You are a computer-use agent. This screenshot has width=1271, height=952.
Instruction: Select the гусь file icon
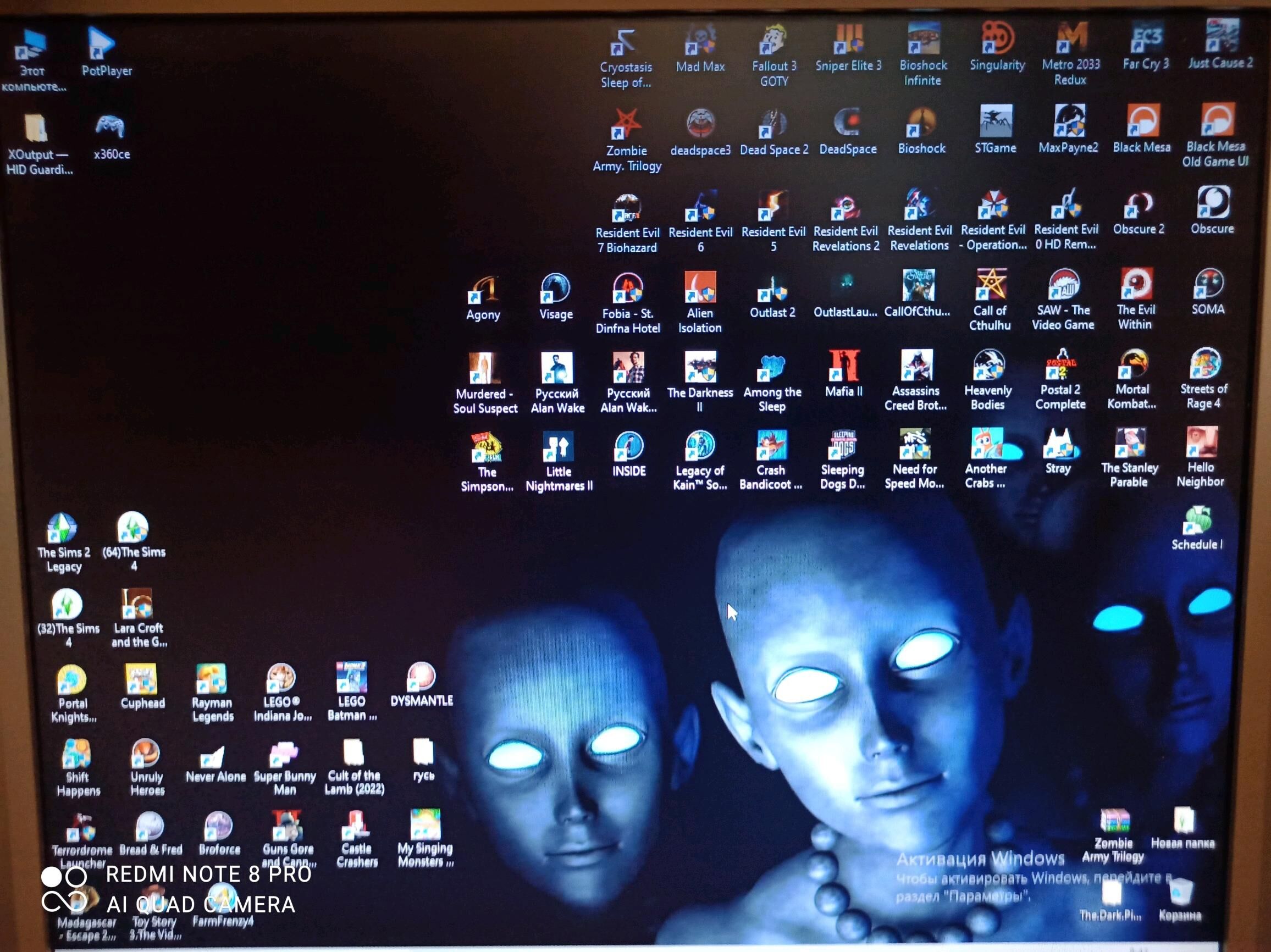[423, 751]
